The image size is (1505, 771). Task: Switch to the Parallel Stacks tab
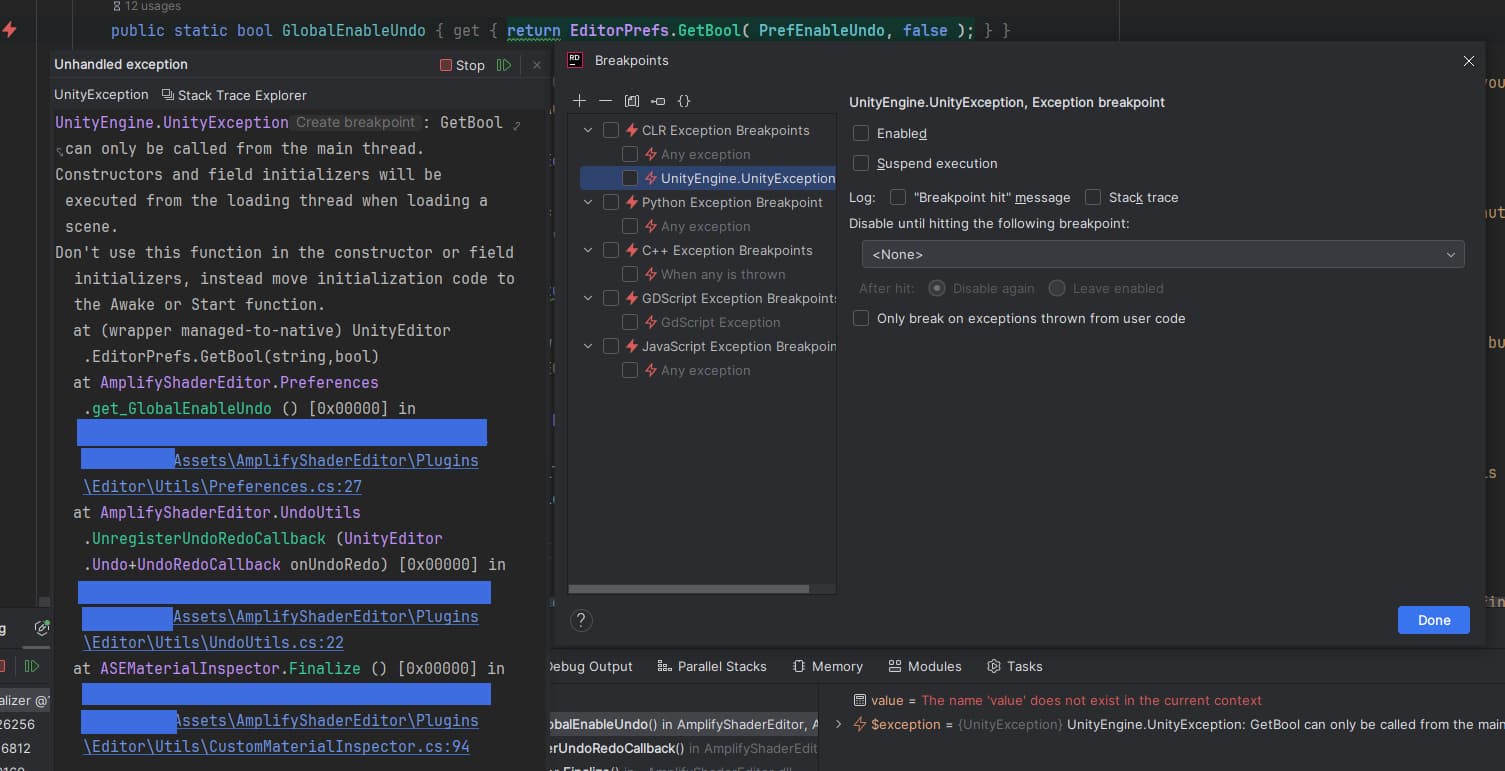(711, 666)
